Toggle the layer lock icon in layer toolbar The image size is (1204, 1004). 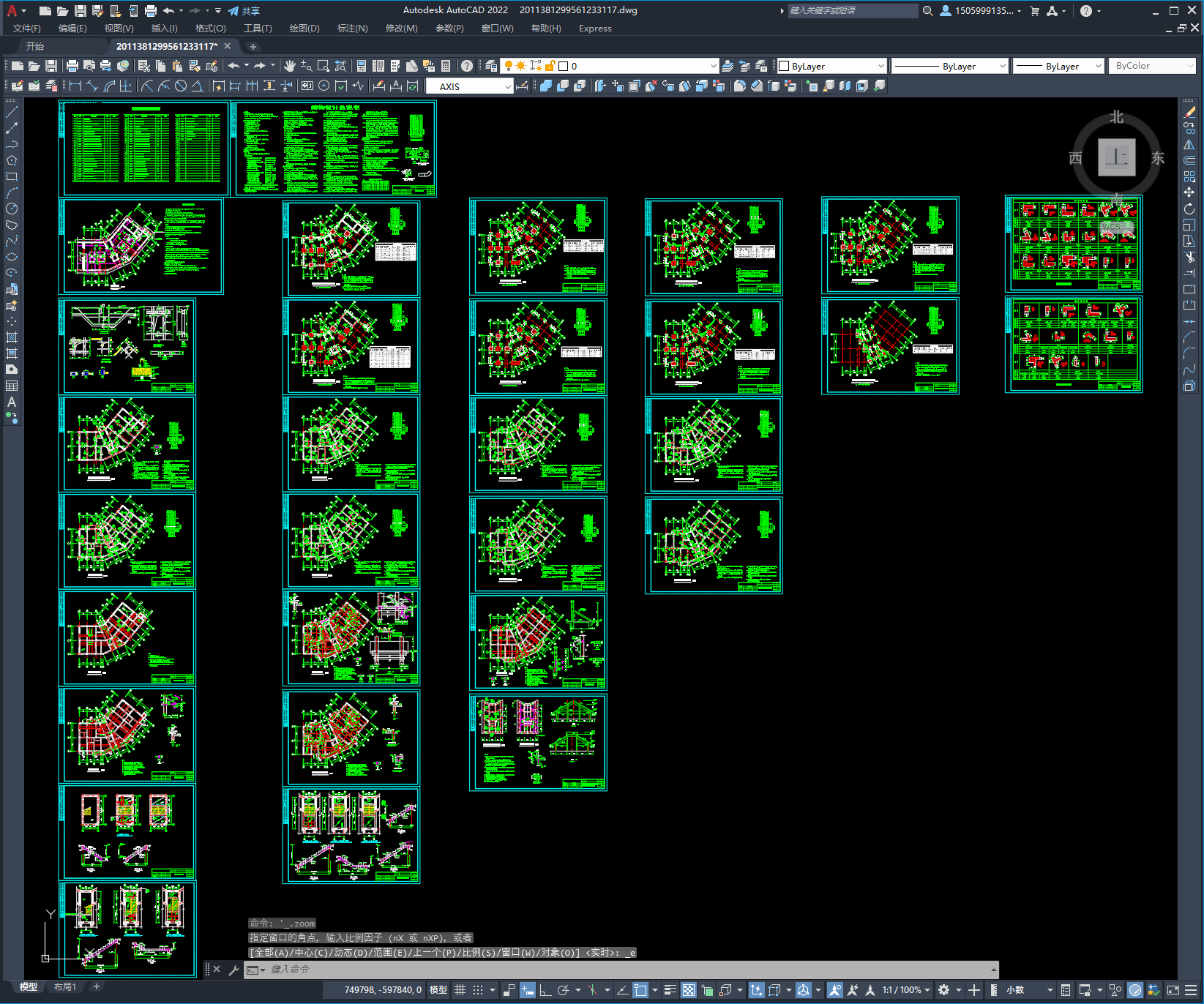pos(550,66)
